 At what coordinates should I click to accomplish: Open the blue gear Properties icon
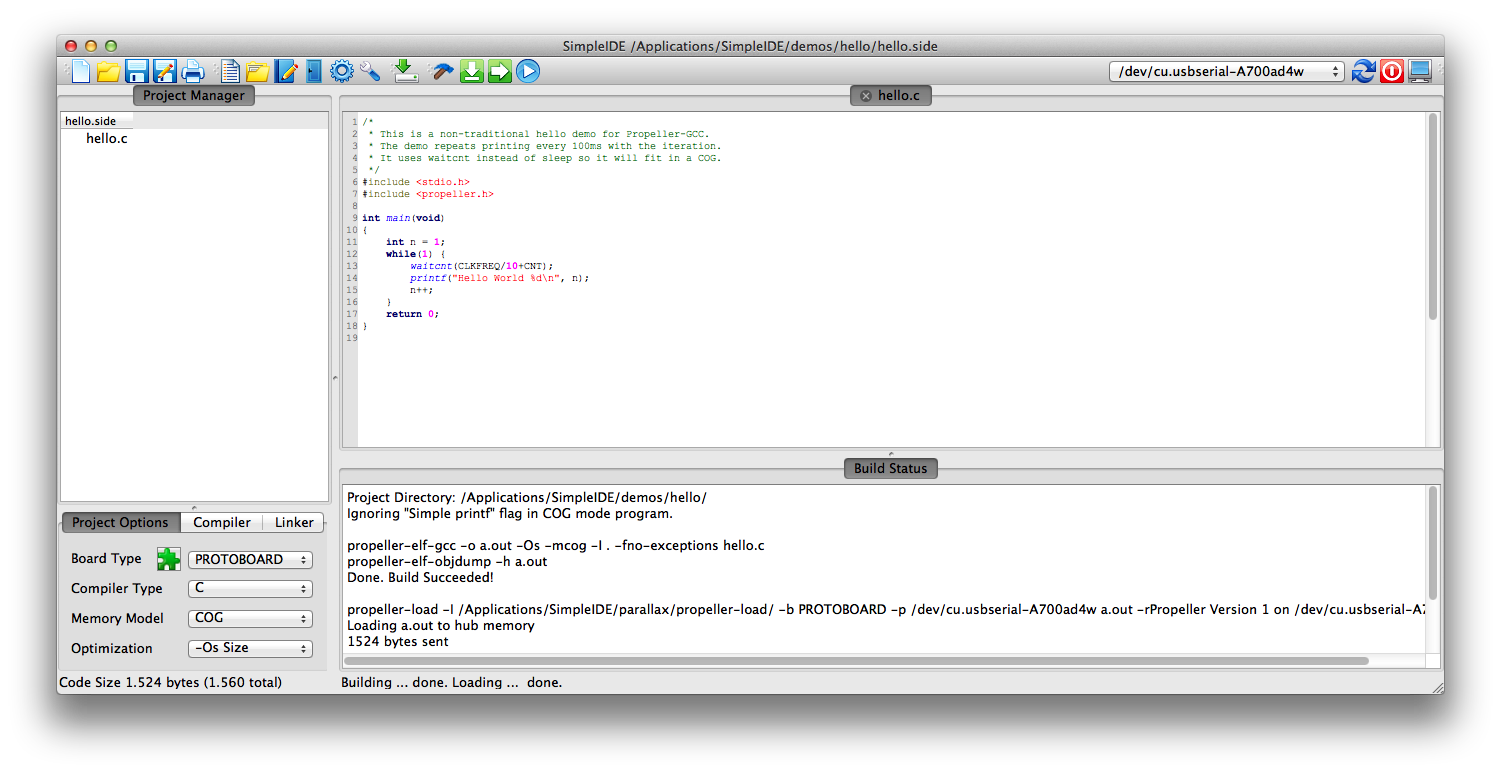(x=342, y=71)
